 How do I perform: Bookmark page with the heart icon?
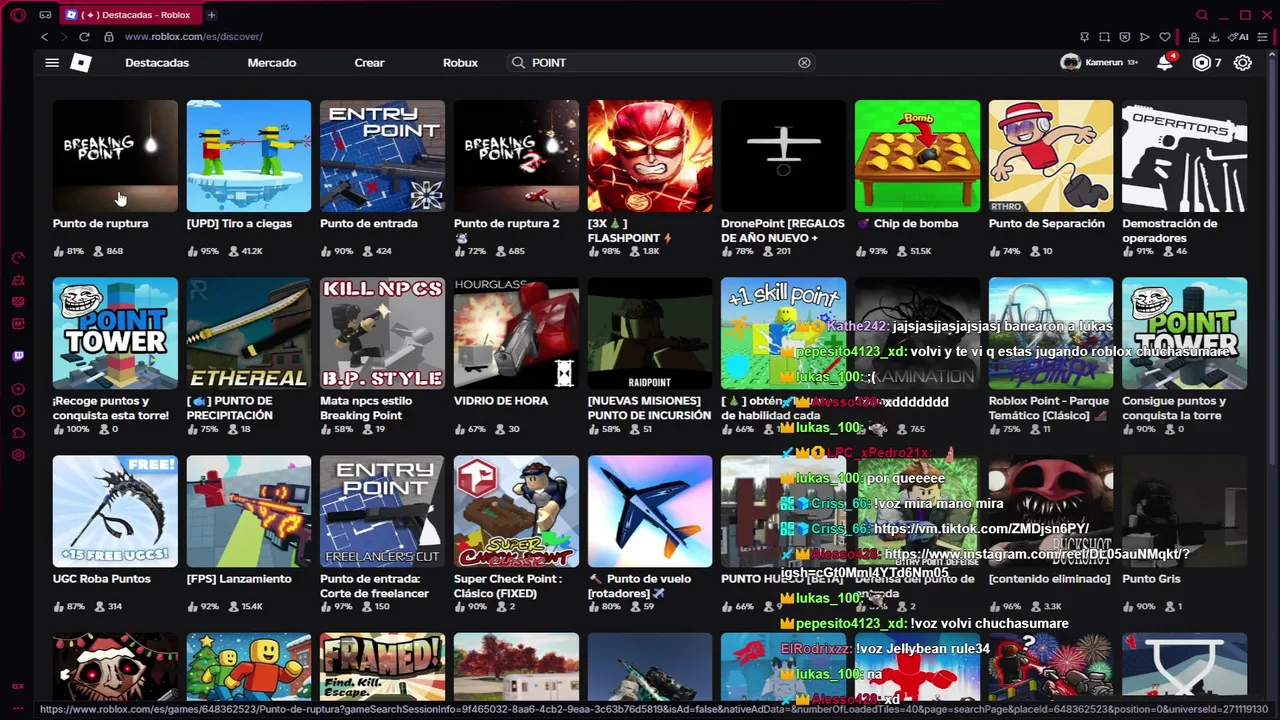[x=1165, y=37]
